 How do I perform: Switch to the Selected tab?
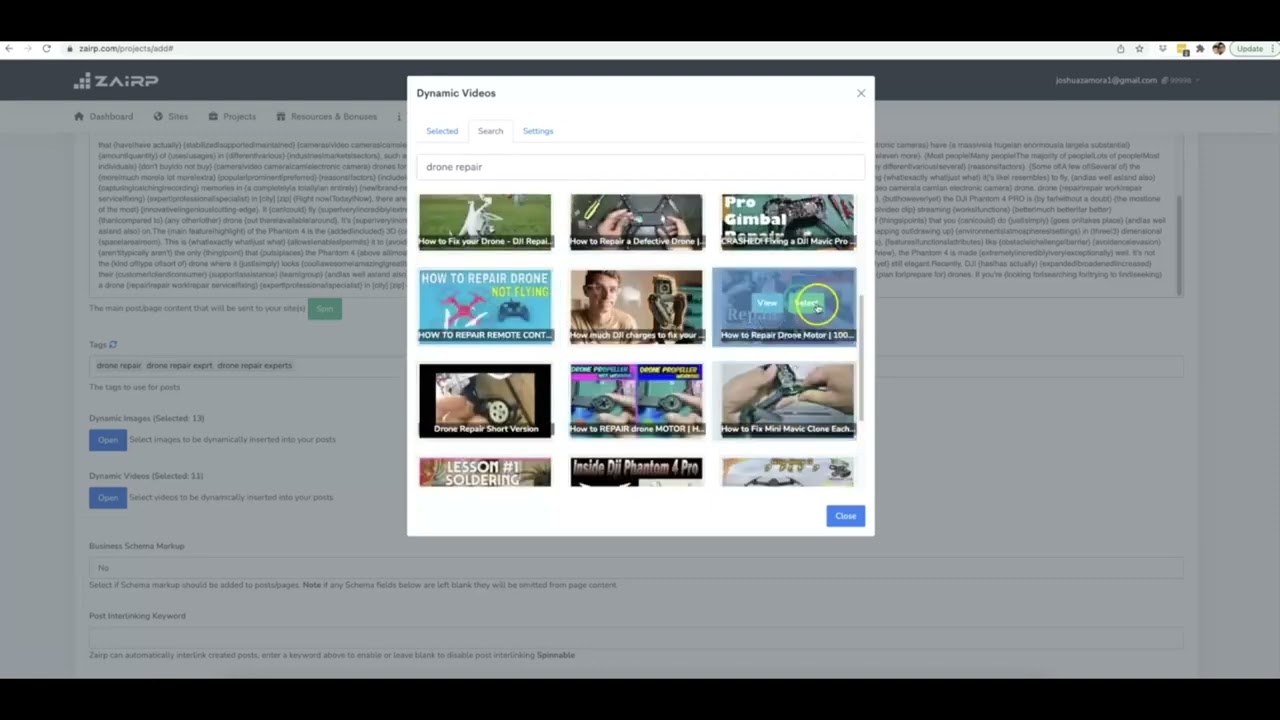point(442,131)
